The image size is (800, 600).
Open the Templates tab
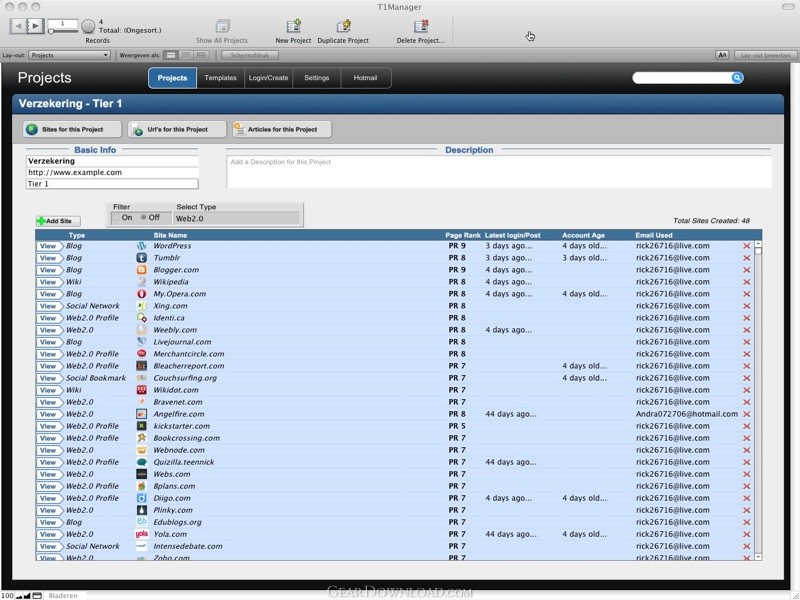point(220,78)
